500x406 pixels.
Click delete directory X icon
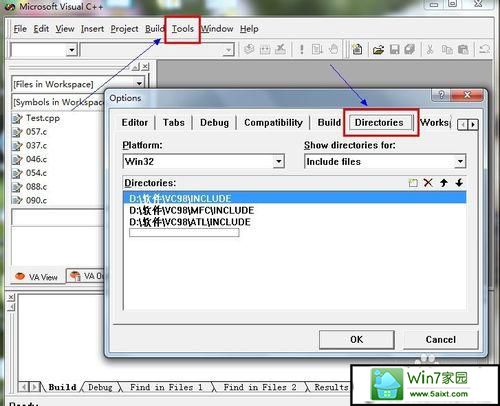click(x=428, y=183)
